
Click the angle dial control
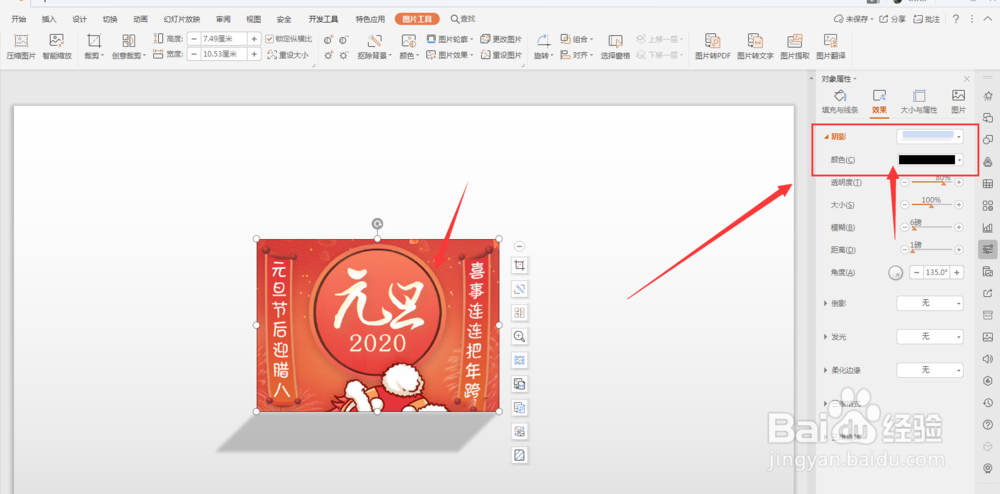pos(895,272)
